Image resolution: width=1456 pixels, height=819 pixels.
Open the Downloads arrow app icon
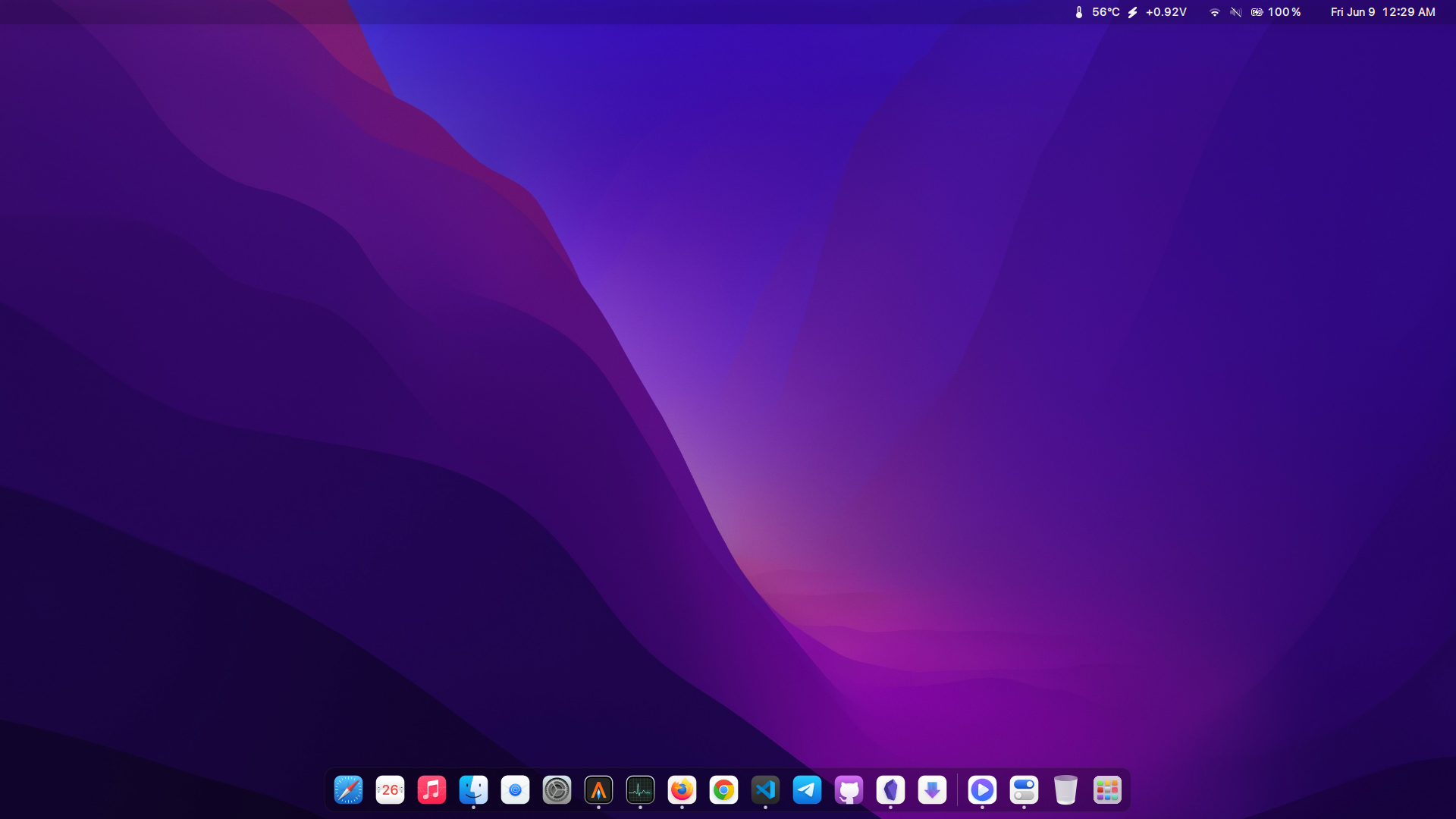[x=932, y=790]
